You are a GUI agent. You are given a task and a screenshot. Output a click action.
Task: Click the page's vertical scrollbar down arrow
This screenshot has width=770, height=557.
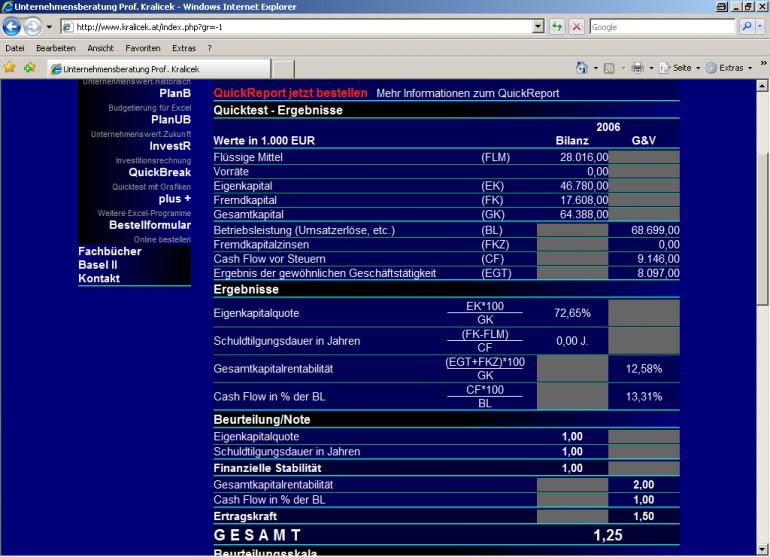tap(762, 549)
